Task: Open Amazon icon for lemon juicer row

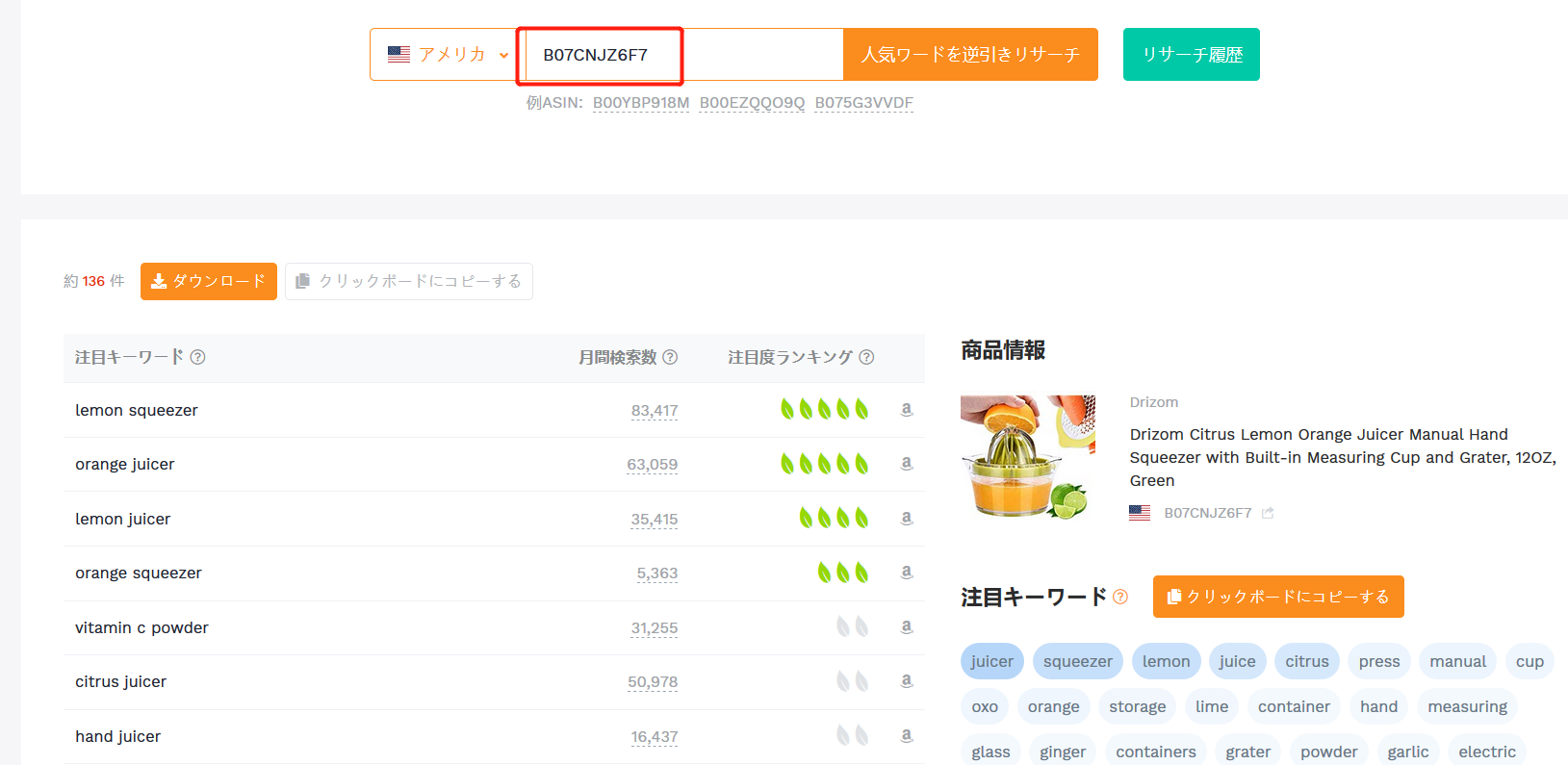Action: (x=906, y=519)
